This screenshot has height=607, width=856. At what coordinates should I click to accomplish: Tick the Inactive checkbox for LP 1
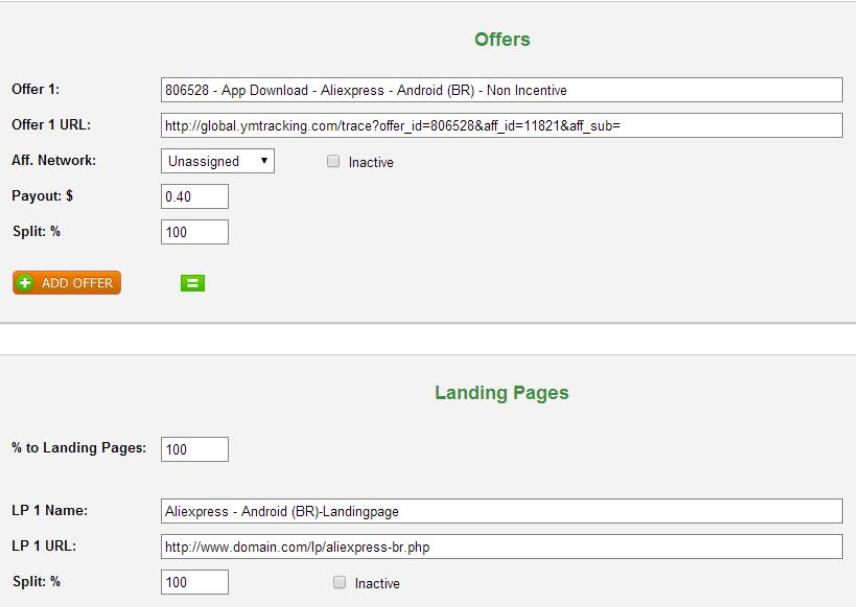[340, 583]
